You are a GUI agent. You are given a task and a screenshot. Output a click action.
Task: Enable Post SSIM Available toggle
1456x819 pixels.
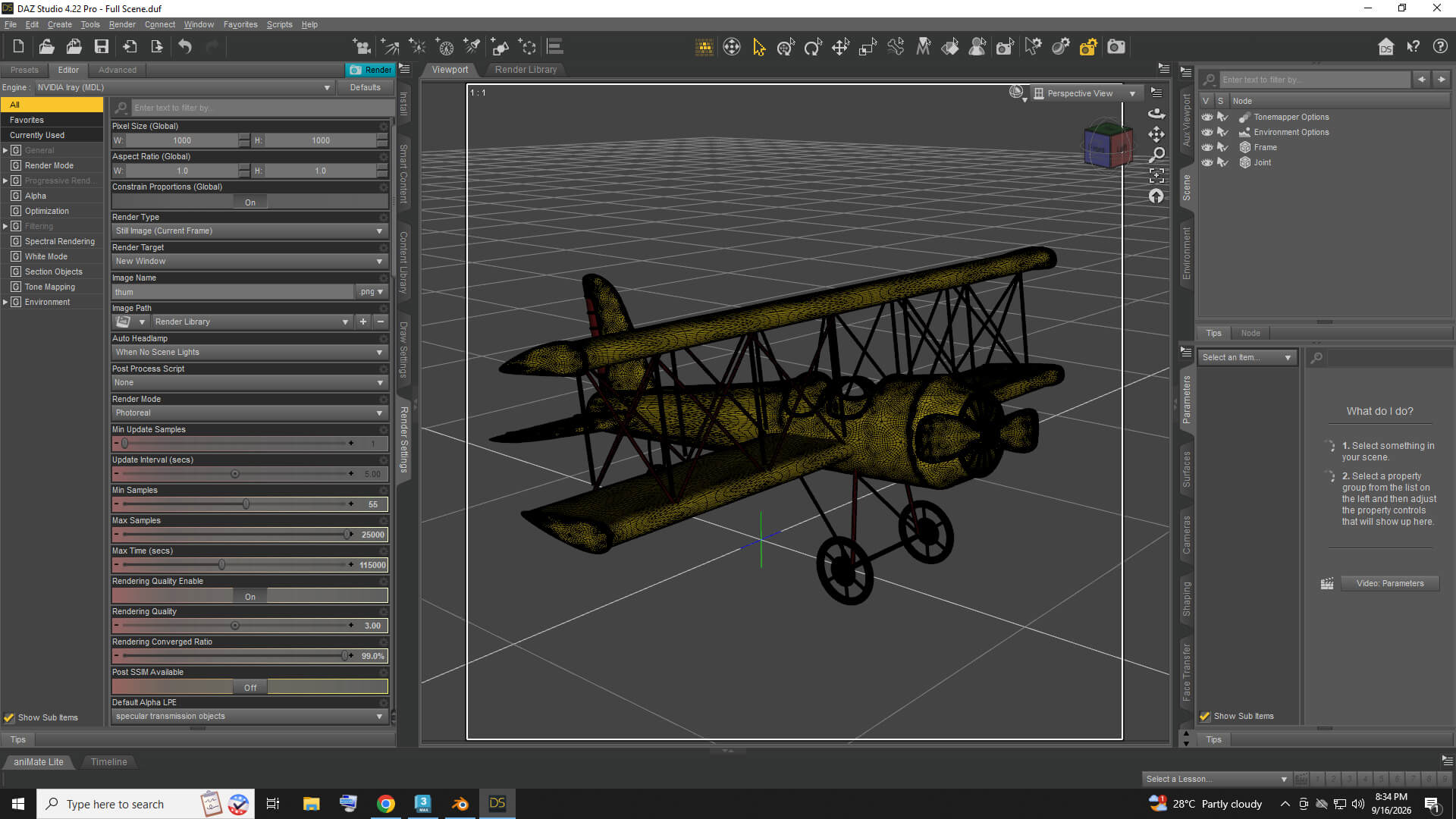(x=250, y=687)
